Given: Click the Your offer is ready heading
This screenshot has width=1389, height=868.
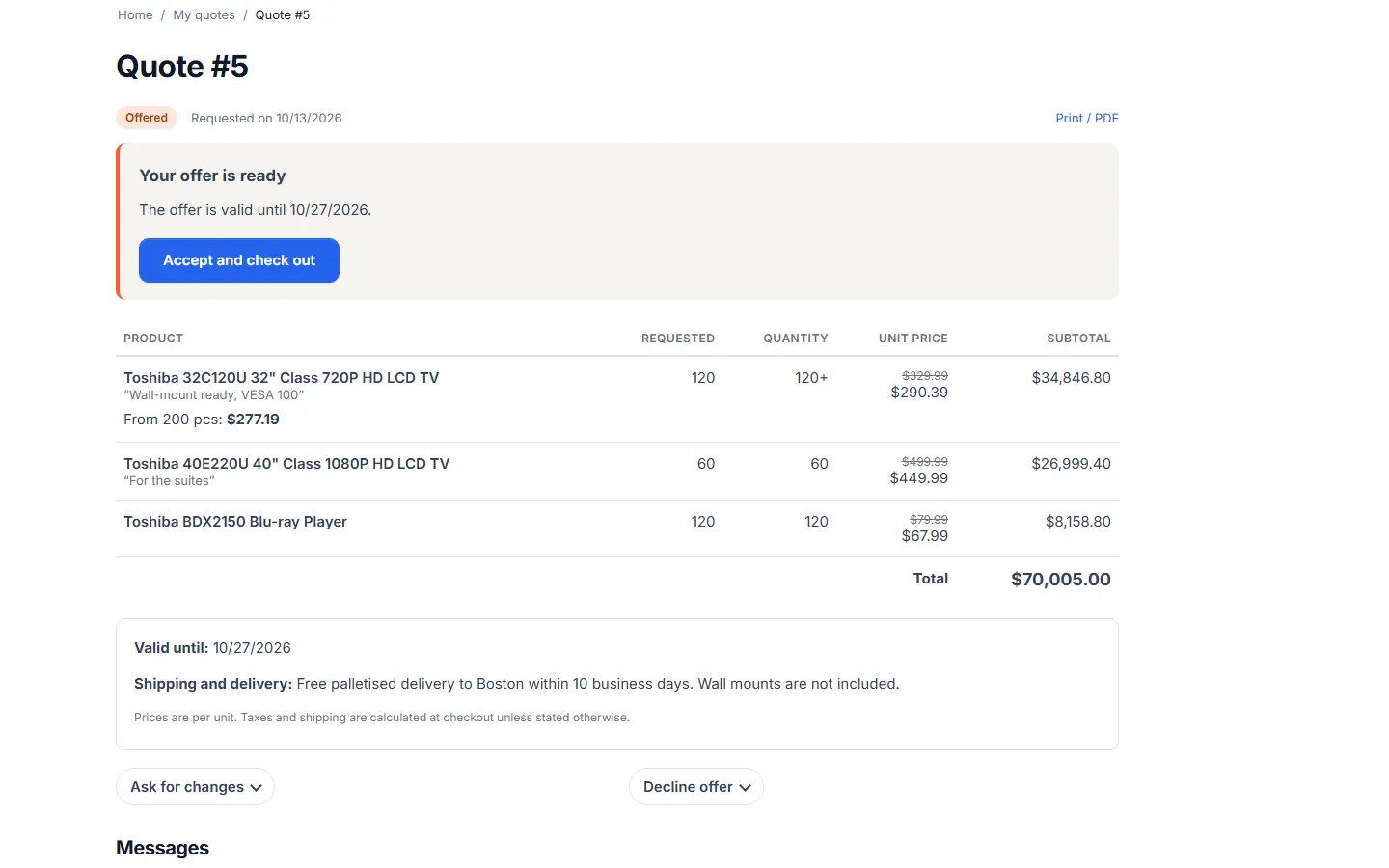Looking at the screenshot, I should [212, 176].
